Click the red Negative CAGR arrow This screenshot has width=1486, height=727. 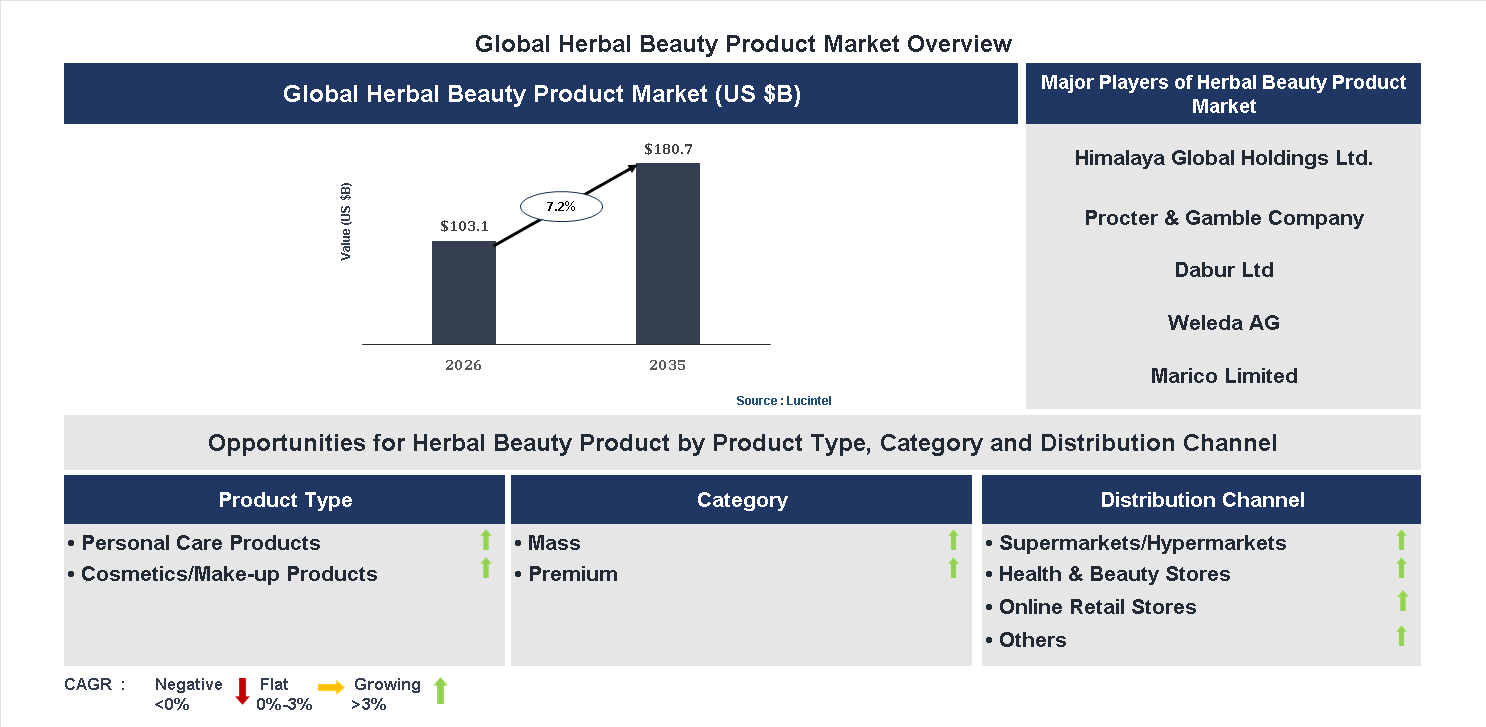241,692
